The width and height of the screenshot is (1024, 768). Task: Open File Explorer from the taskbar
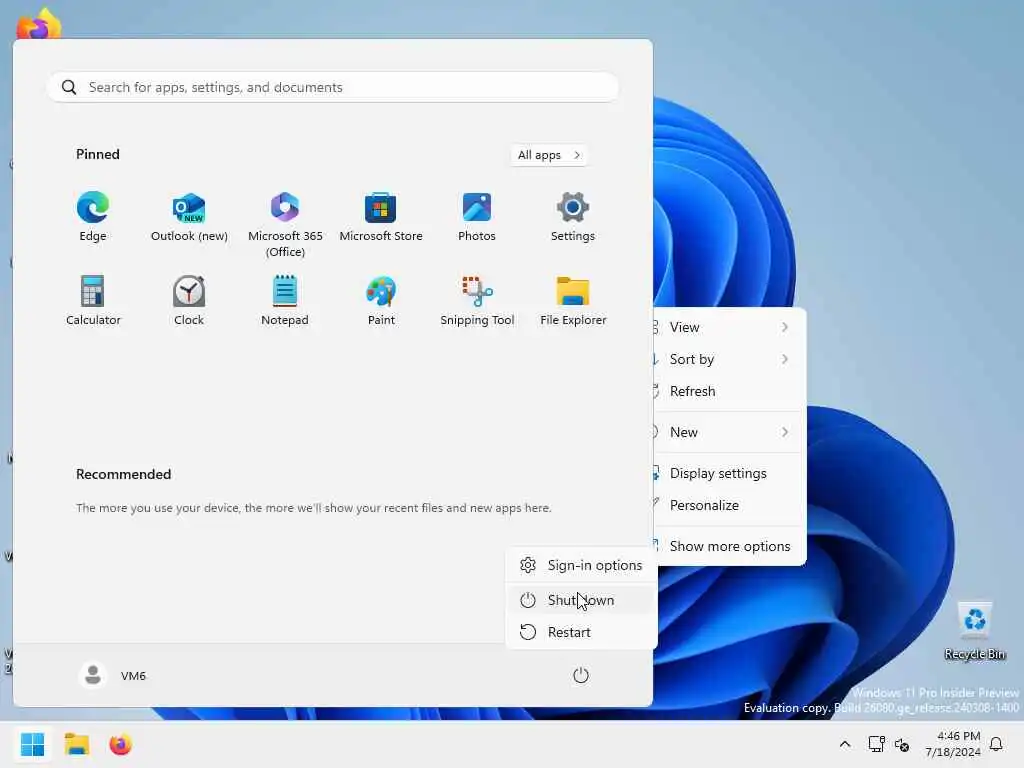pos(76,744)
